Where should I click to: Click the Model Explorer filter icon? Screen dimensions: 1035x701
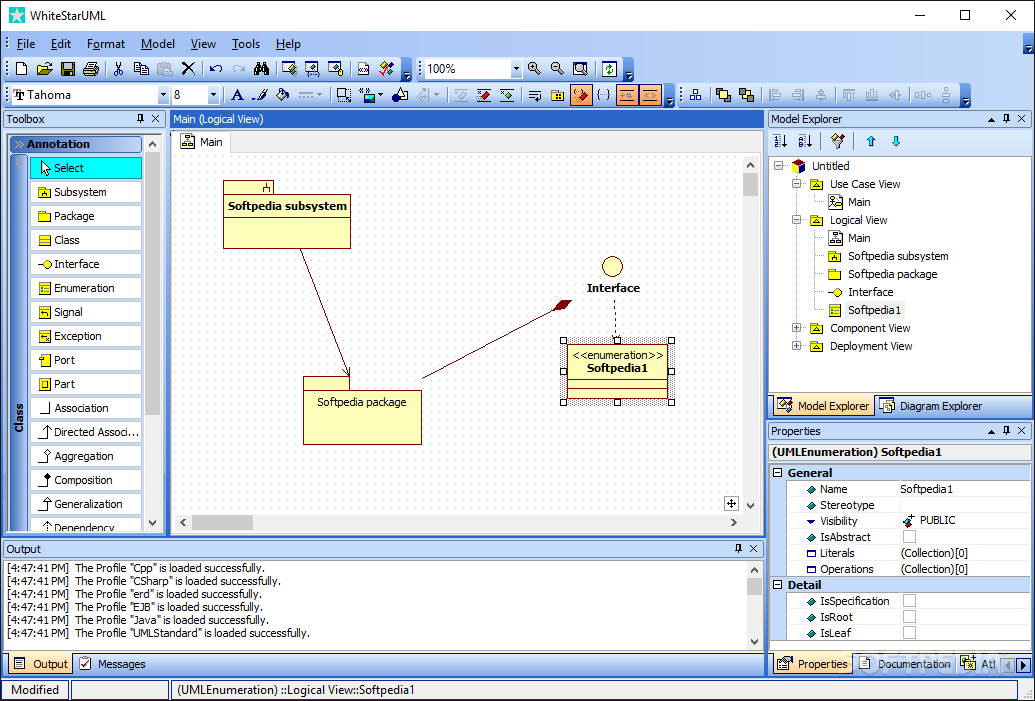(x=838, y=141)
